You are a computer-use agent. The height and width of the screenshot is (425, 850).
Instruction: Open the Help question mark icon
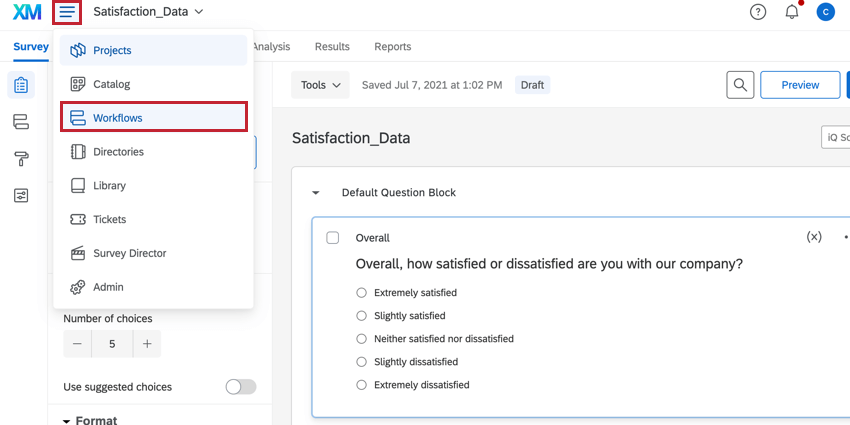tap(758, 12)
